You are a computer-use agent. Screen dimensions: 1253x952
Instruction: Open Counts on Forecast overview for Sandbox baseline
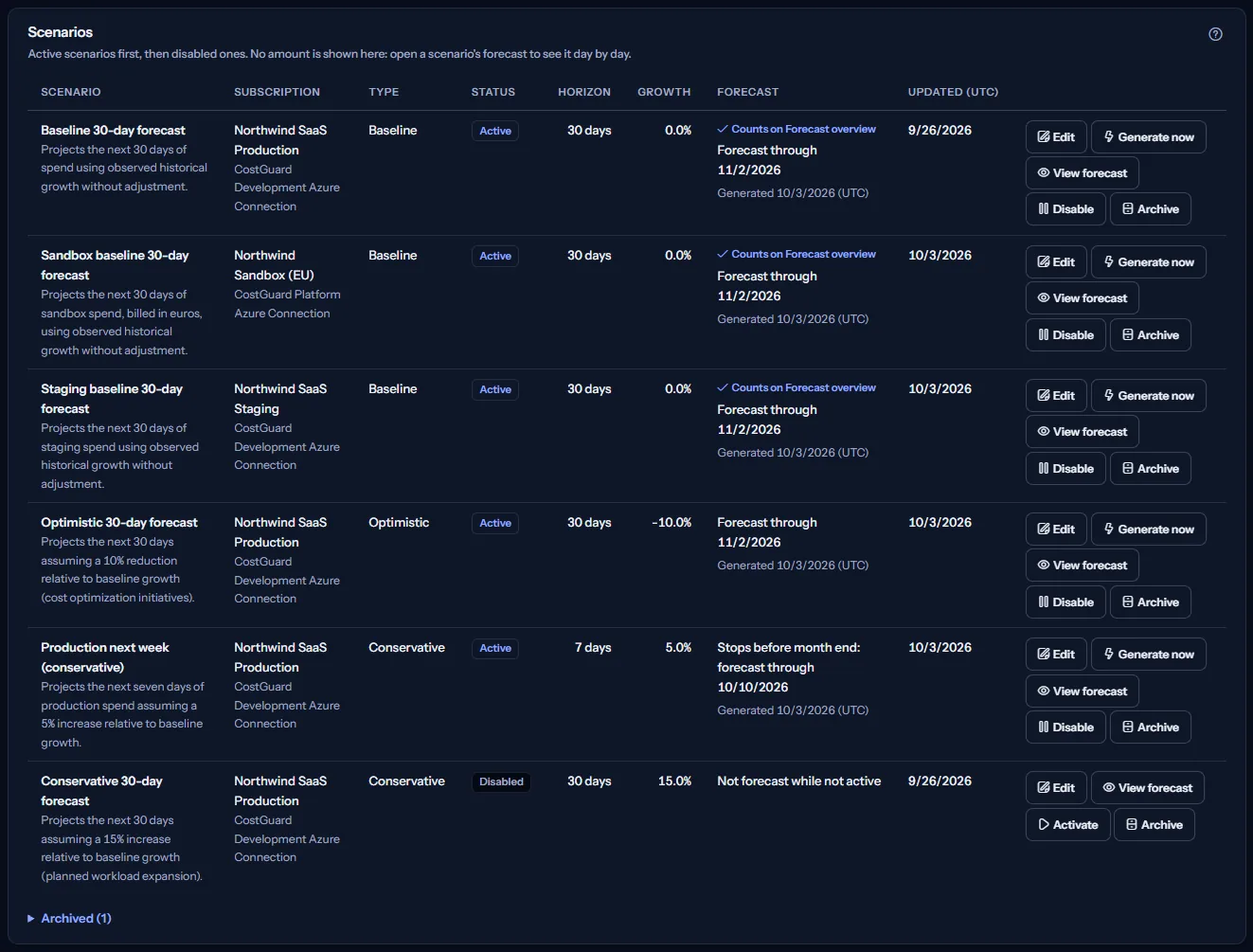pyautogui.click(x=797, y=254)
